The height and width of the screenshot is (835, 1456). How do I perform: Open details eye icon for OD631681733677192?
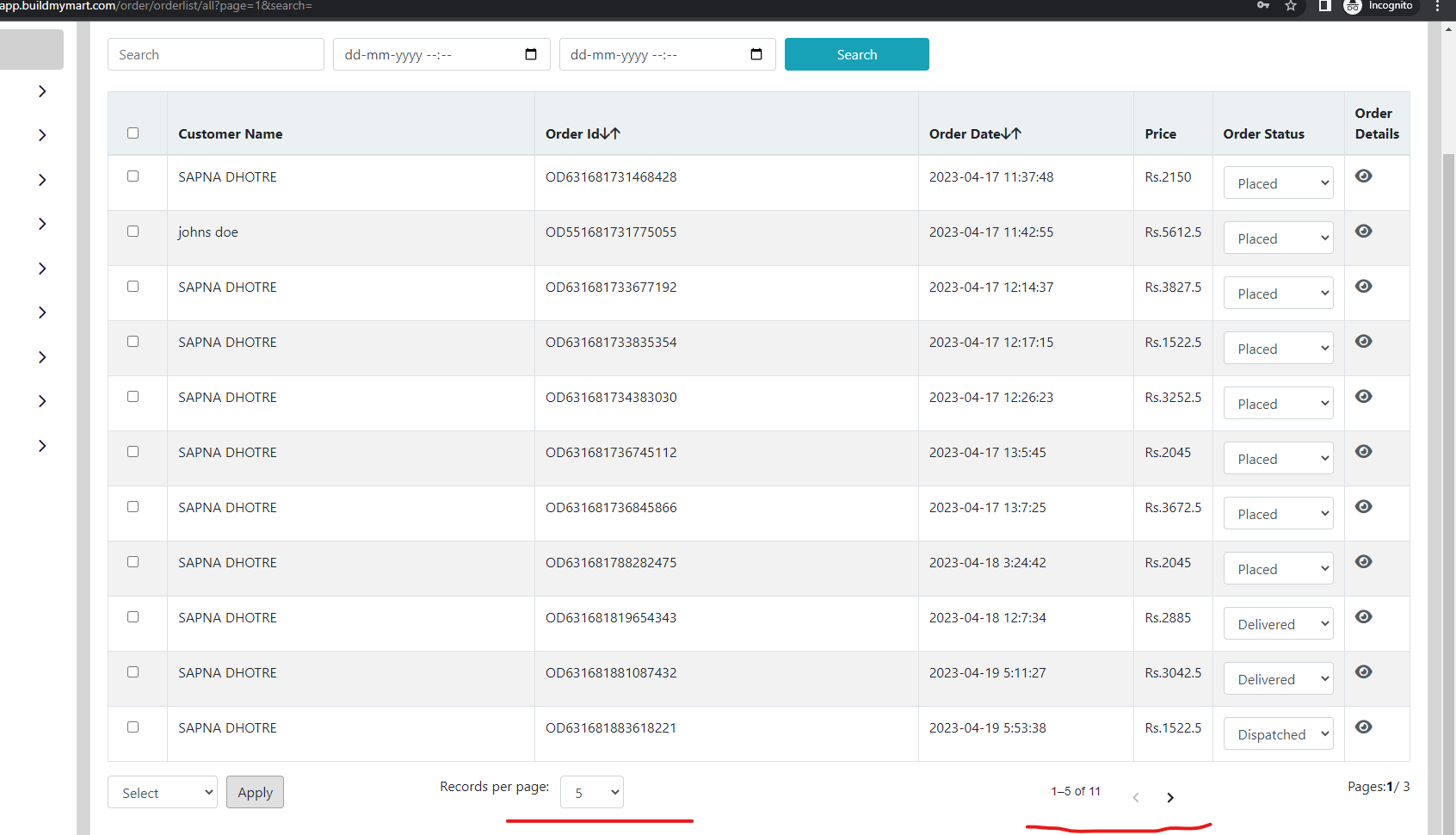[x=1363, y=286]
